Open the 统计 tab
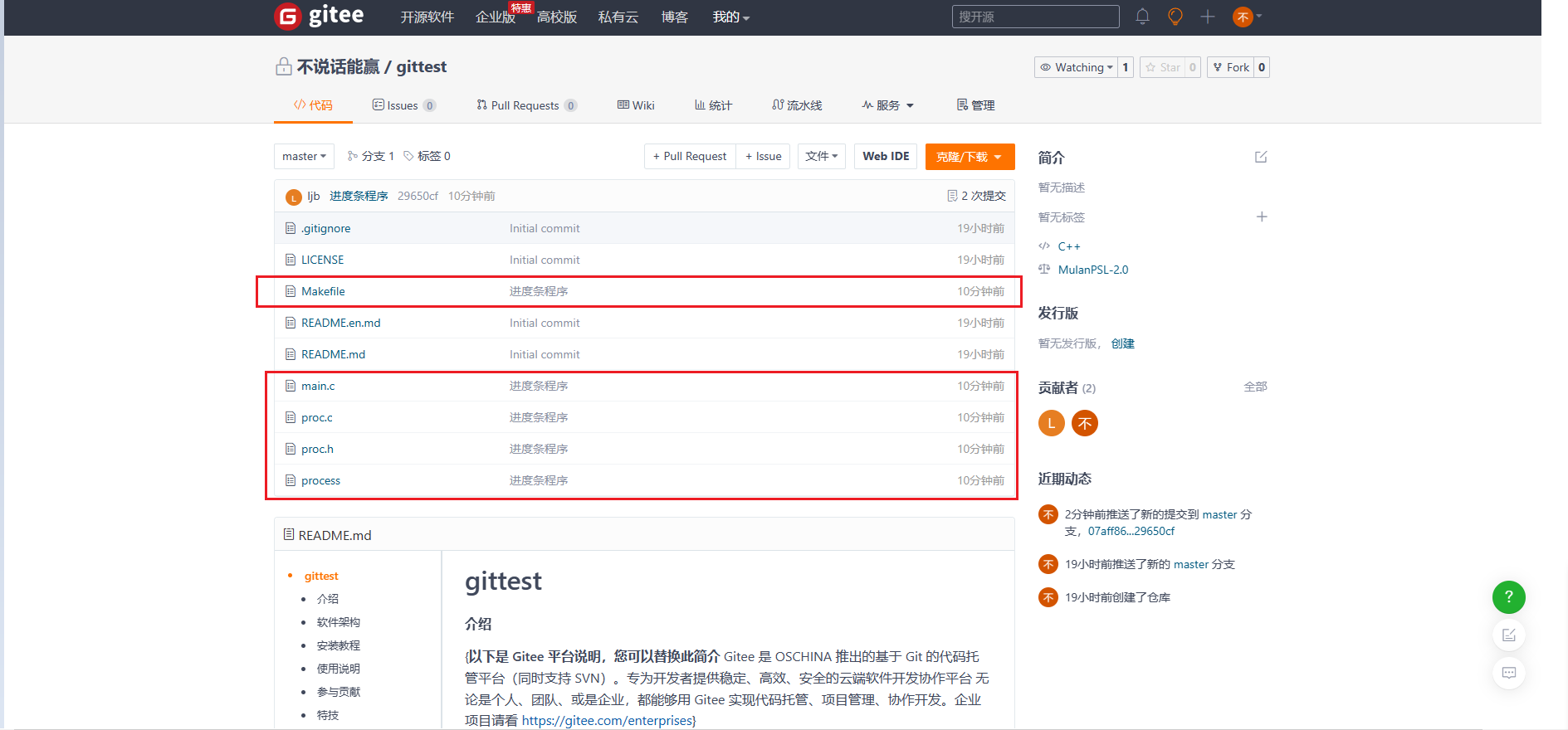Screen dimensions: 1568x730 [713, 105]
